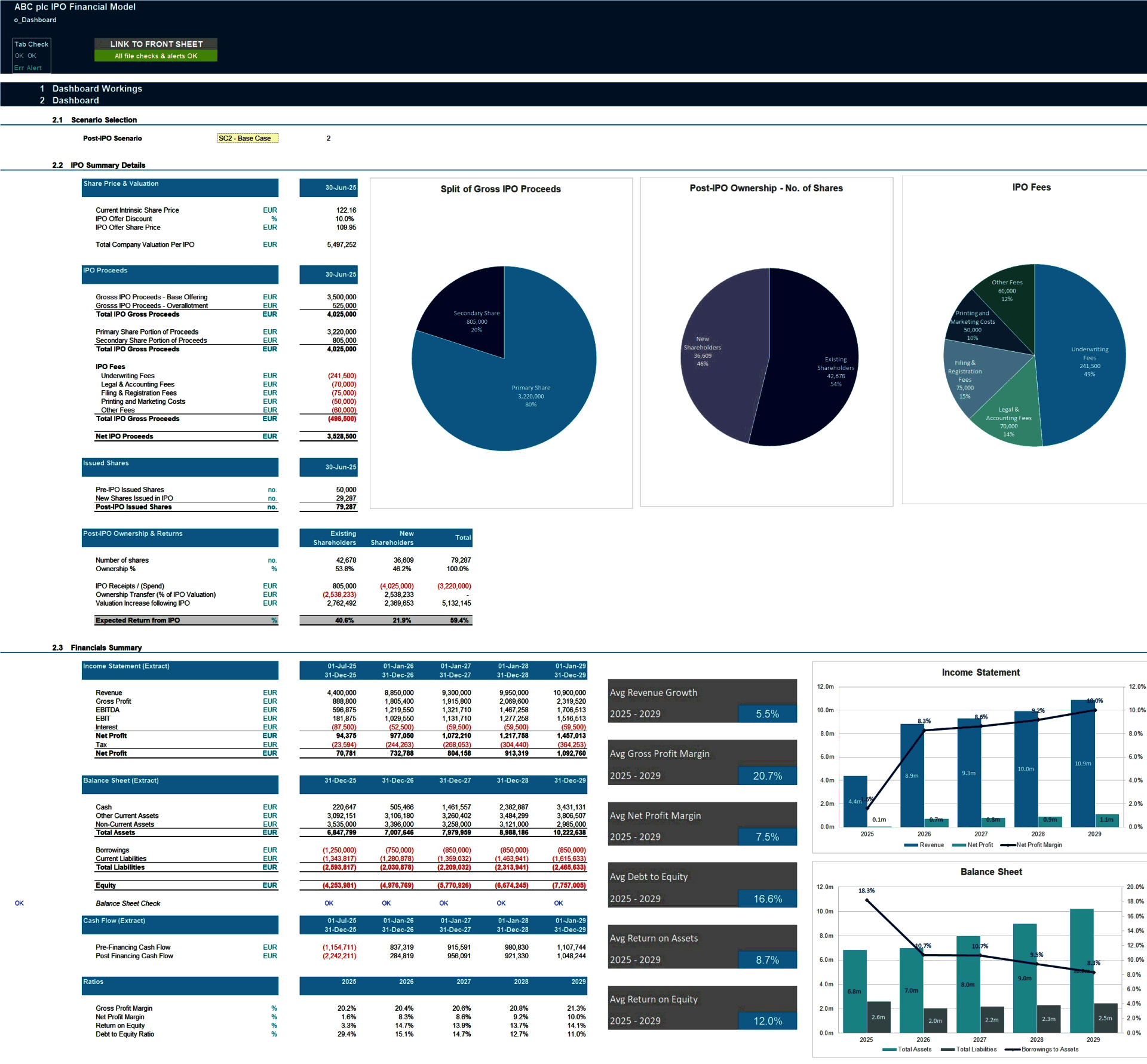Select the 2029 Net Profit value 1,092,760
Image resolution: width=1147 pixels, height=1064 pixels.
point(571,754)
